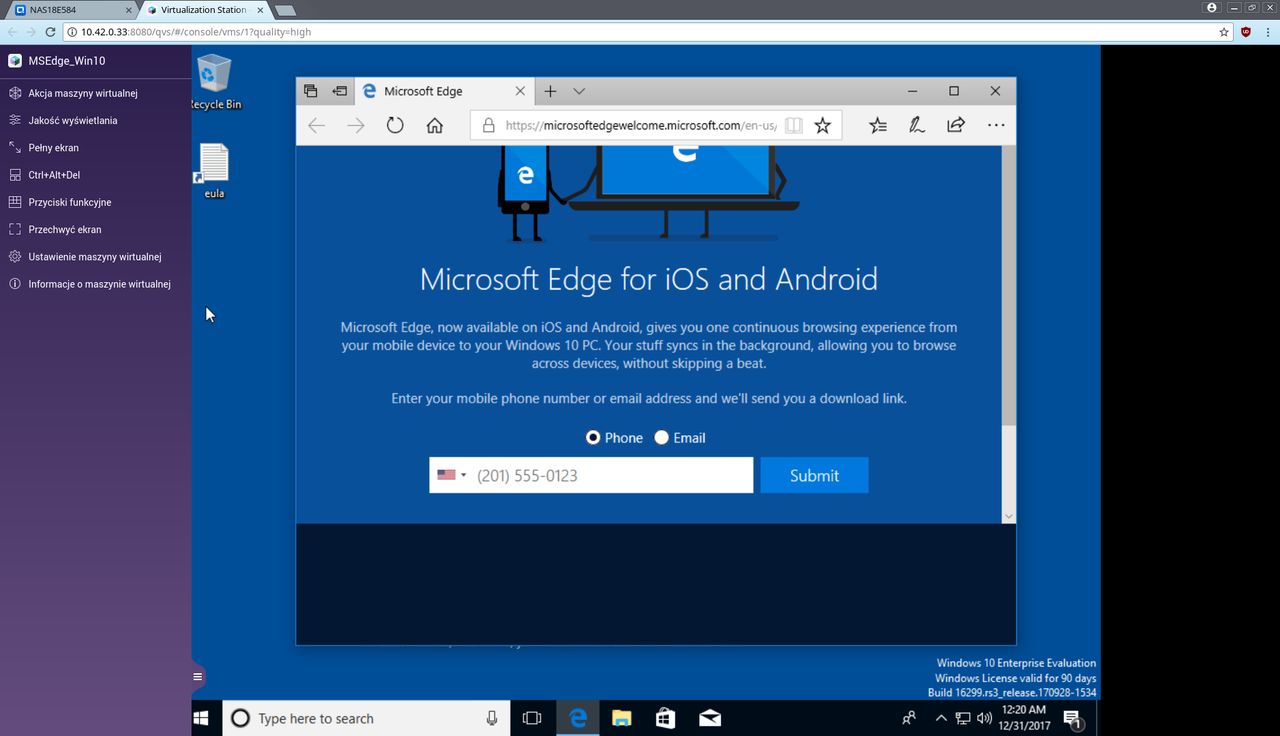Viewport: 1280px width, 736px height.
Task: Click Edge forward navigation arrow
Action: (x=356, y=126)
